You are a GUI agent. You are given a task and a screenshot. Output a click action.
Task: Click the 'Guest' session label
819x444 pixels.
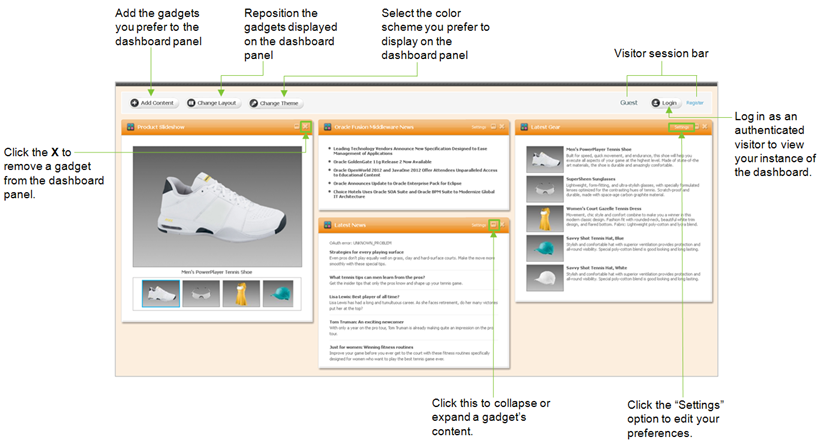629,103
